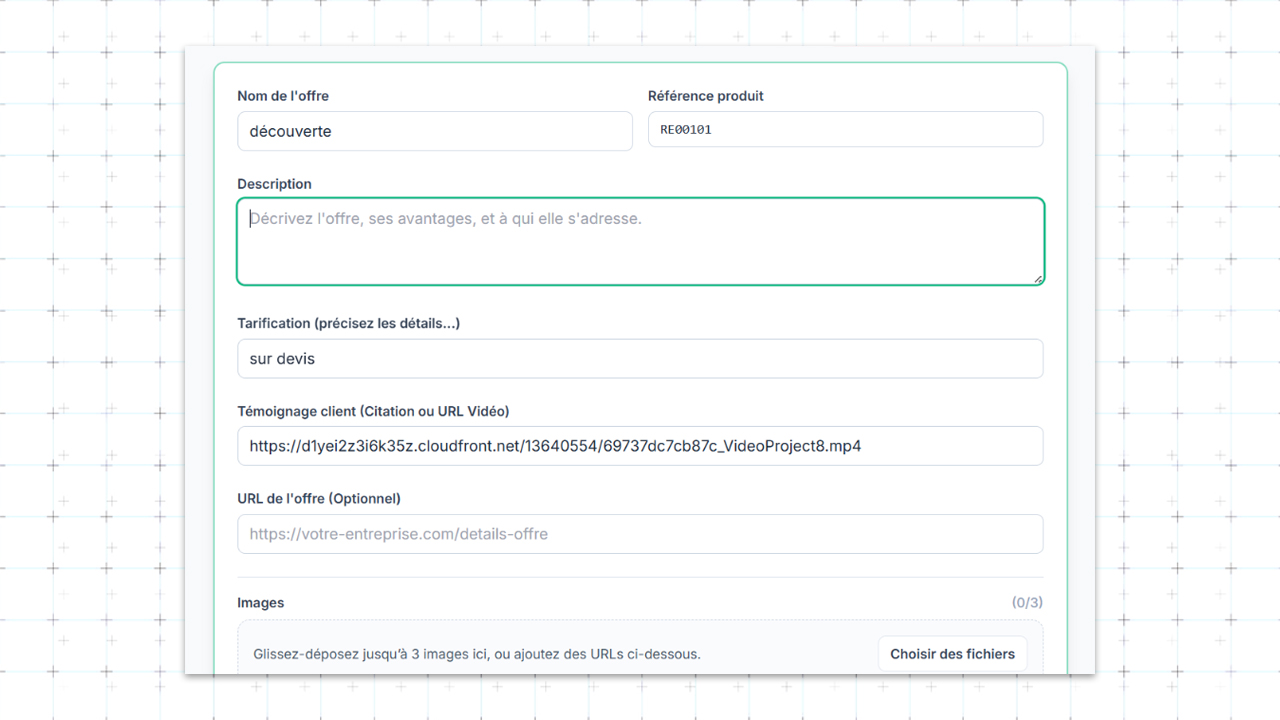Viewport: 1280px width, 720px height.
Task: Click the 'Référence produit' label
Action: click(x=705, y=95)
